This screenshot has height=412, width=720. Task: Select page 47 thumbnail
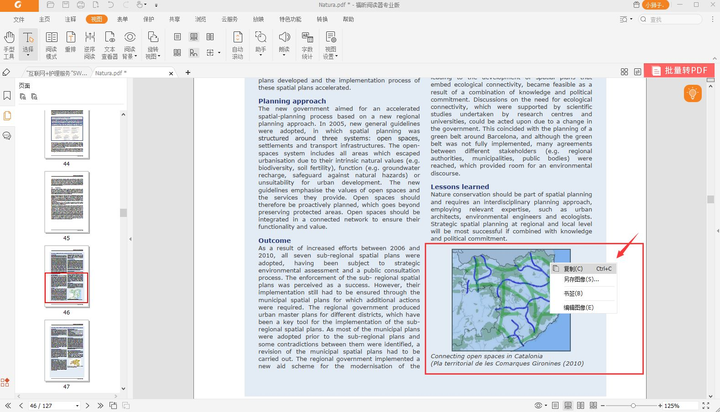click(x=67, y=351)
